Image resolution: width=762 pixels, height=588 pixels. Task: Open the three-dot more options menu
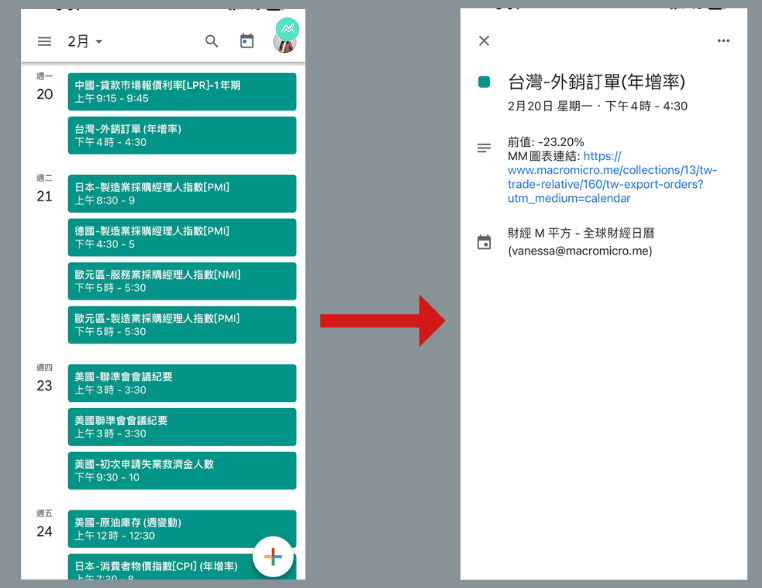click(x=724, y=41)
